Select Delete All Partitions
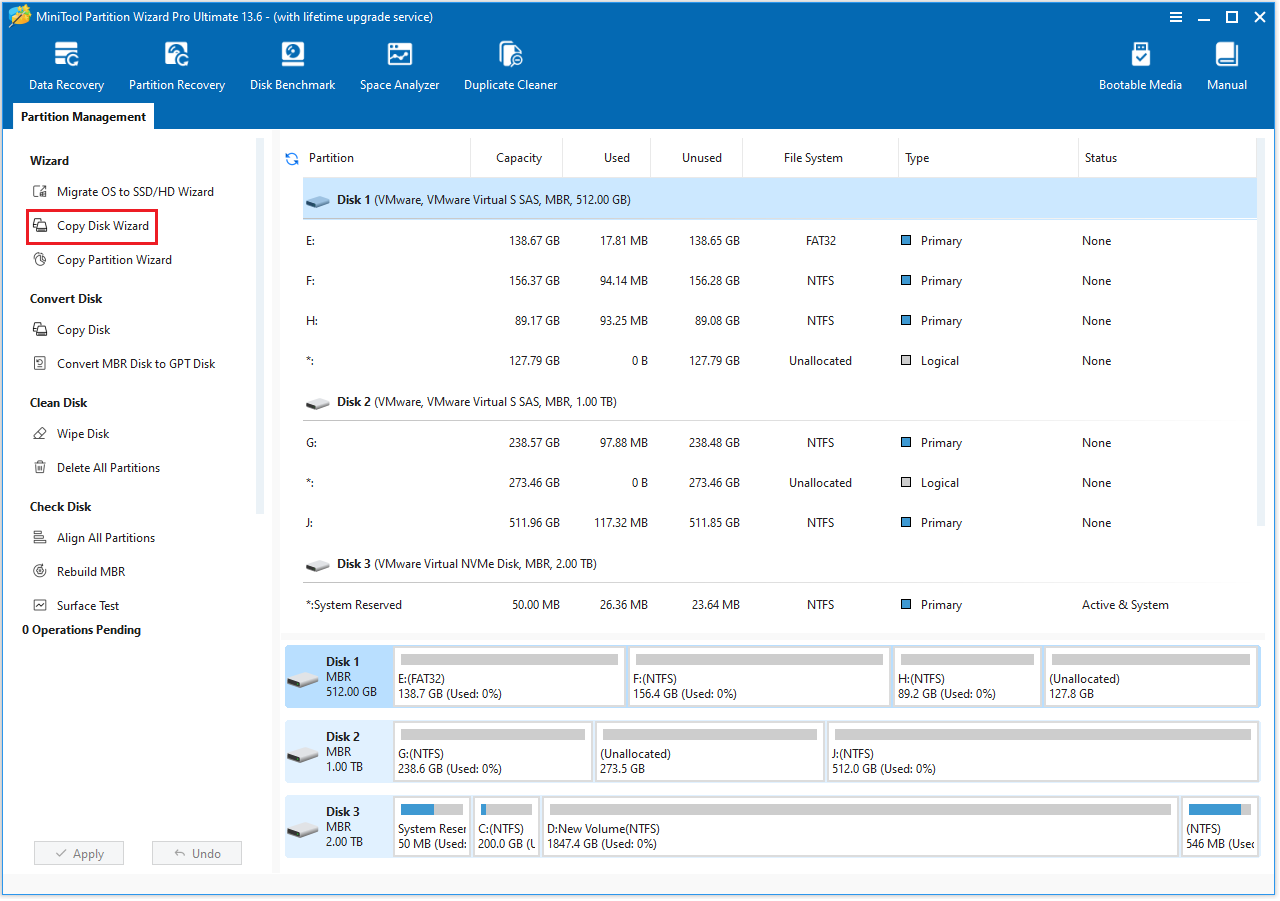 click(x=97, y=468)
